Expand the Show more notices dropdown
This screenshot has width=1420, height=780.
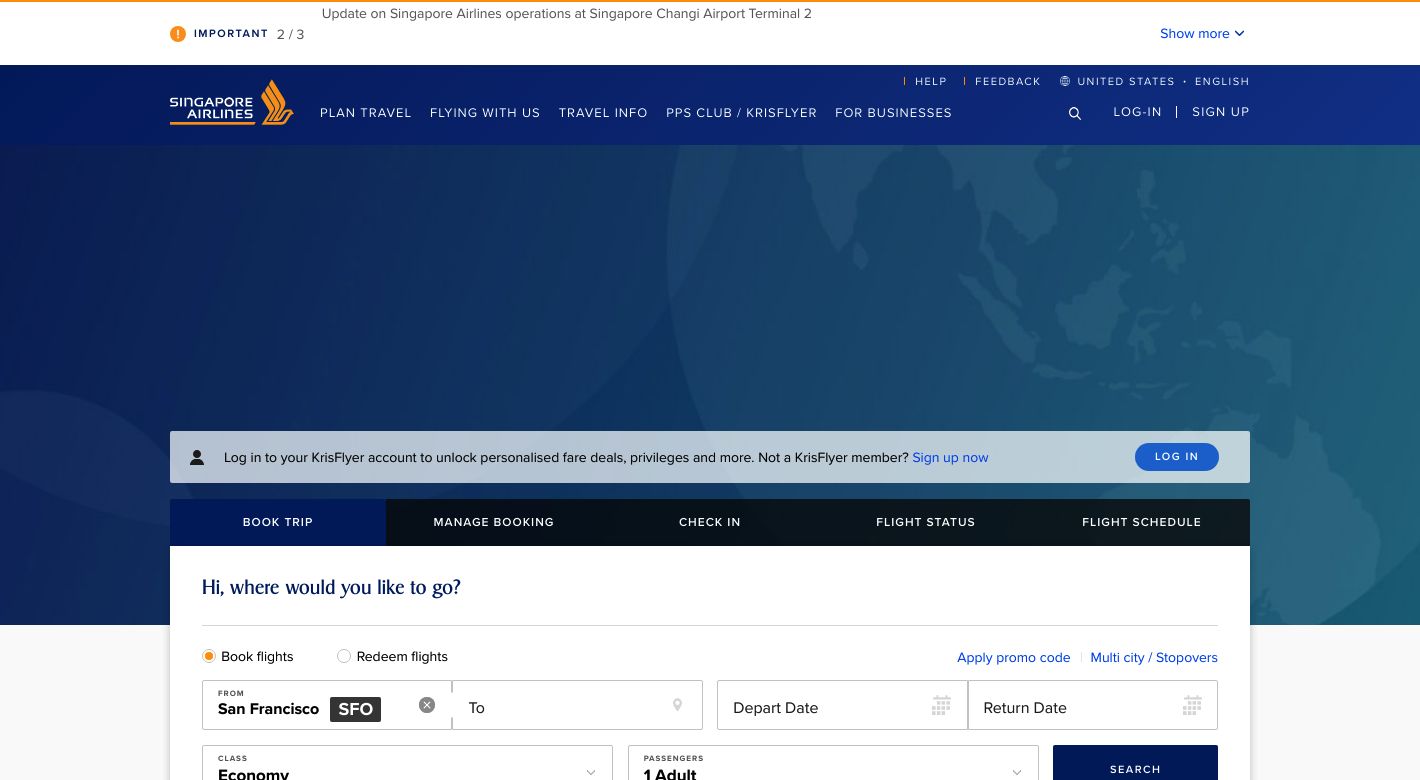click(x=1202, y=33)
